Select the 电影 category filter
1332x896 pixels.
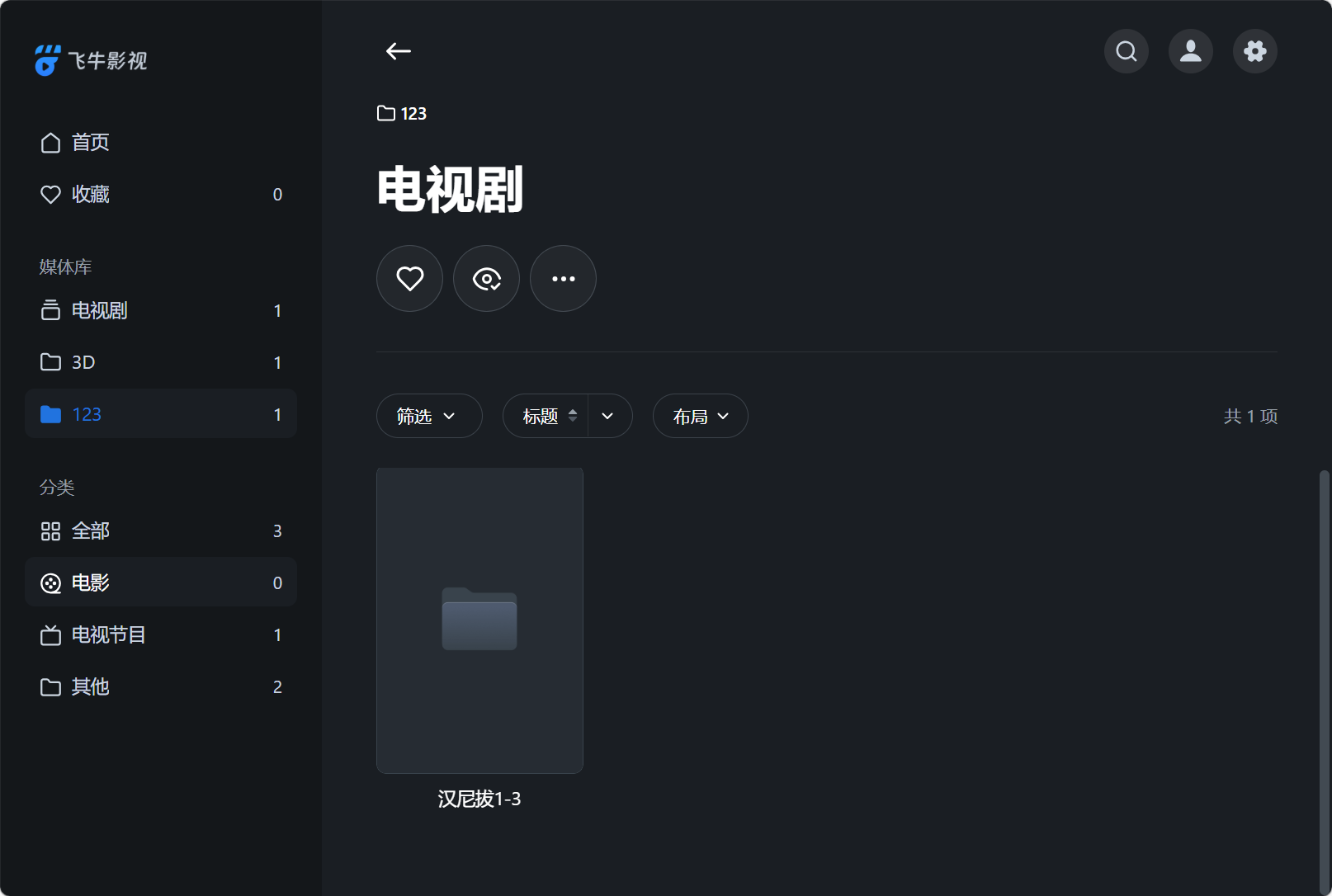pos(90,582)
